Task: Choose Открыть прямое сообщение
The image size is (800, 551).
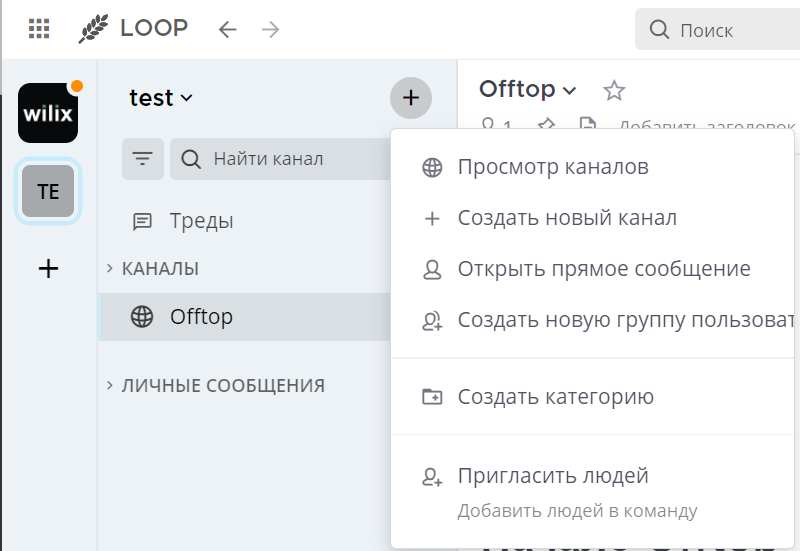Action: click(x=593, y=269)
